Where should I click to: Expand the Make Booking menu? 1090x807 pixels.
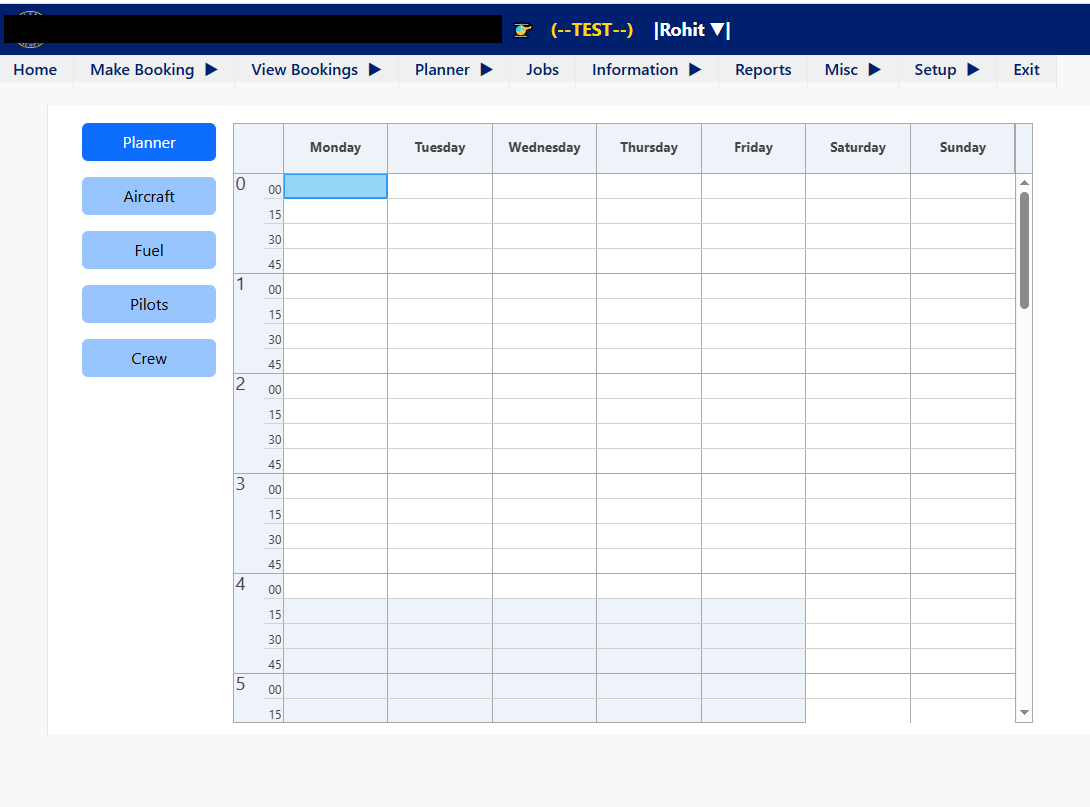153,70
